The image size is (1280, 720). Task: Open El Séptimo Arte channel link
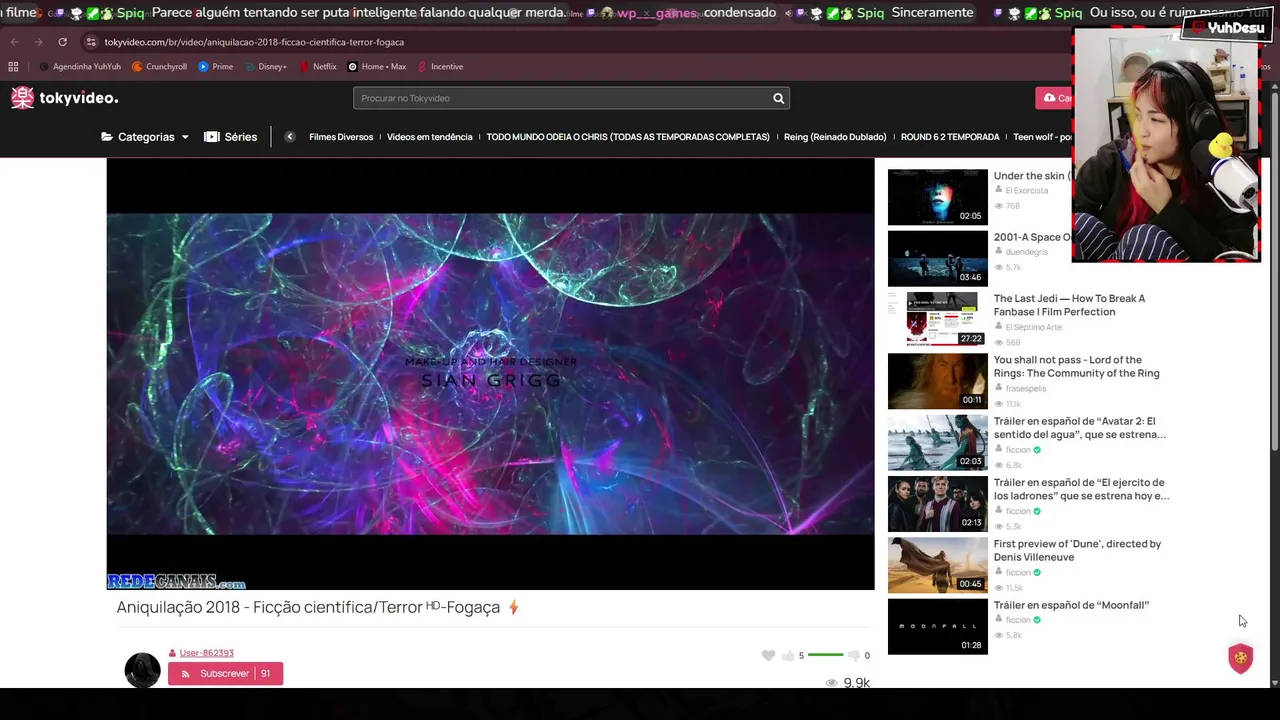tap(1033, 327)
